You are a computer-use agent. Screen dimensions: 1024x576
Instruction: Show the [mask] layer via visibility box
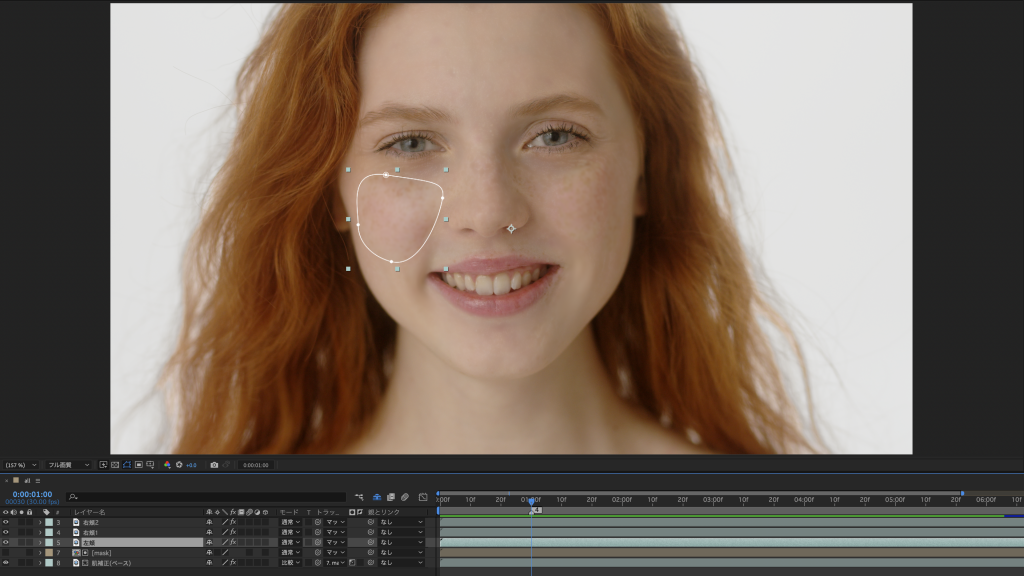coord(5,552)
